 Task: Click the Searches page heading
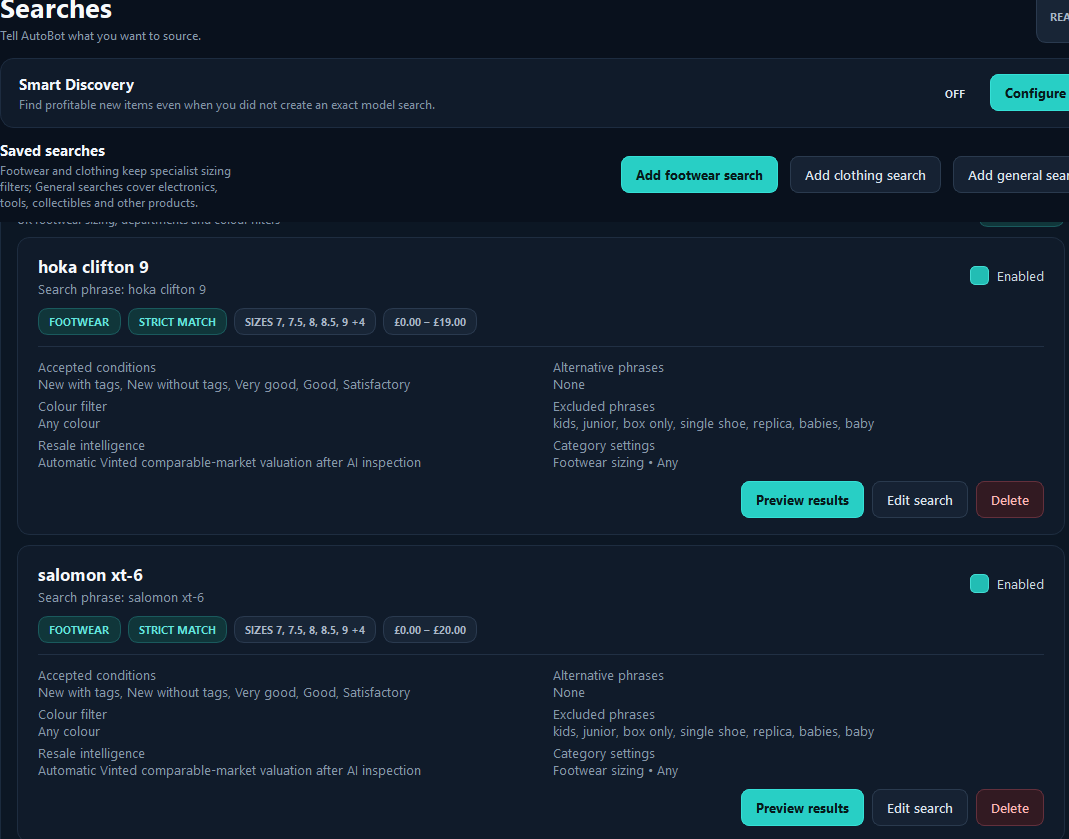pyautogui.click(x=56, y=10)
